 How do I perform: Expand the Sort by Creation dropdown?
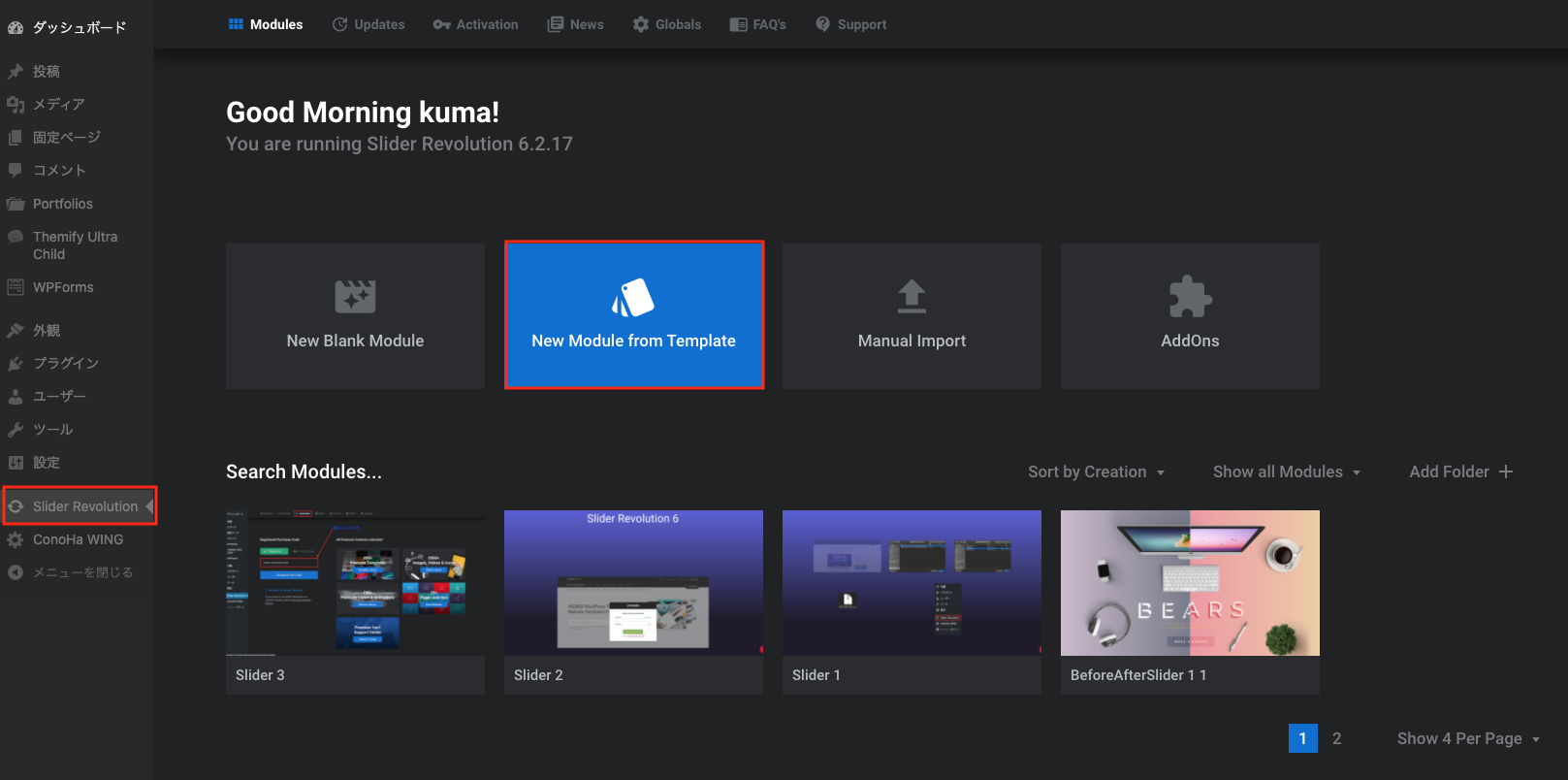[x=1096, y=471]
